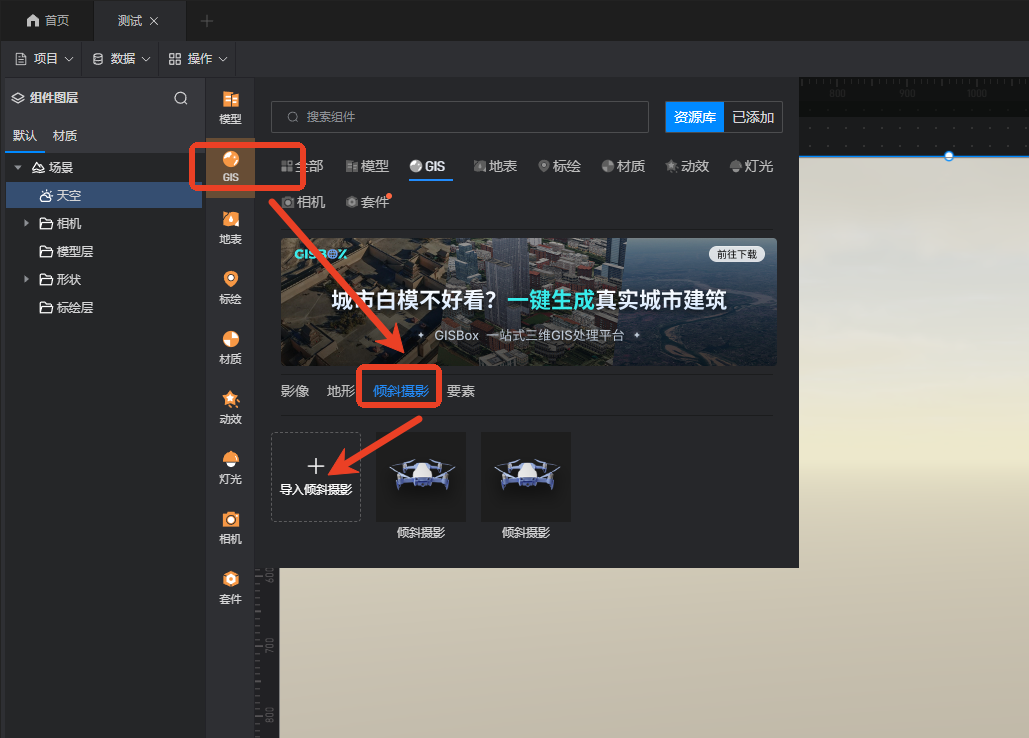The image size is (1029, 738).
Task: Open the 标绘 sidebar category
Action: [230, 287]
